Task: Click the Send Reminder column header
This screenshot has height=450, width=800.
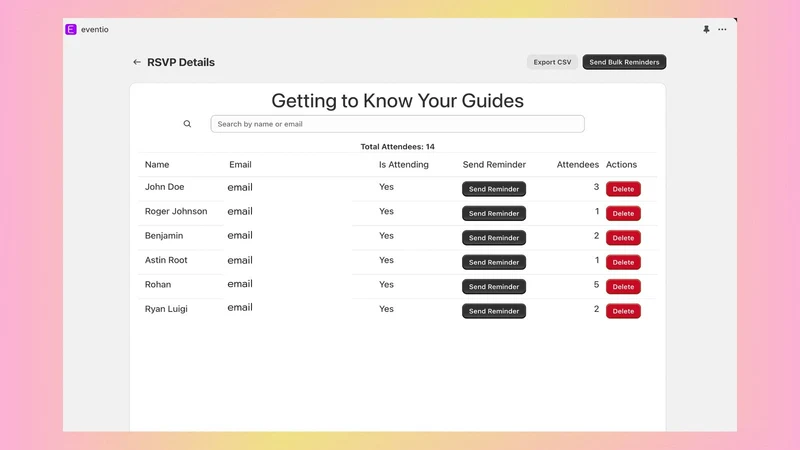Action: (x=494, y=165)
